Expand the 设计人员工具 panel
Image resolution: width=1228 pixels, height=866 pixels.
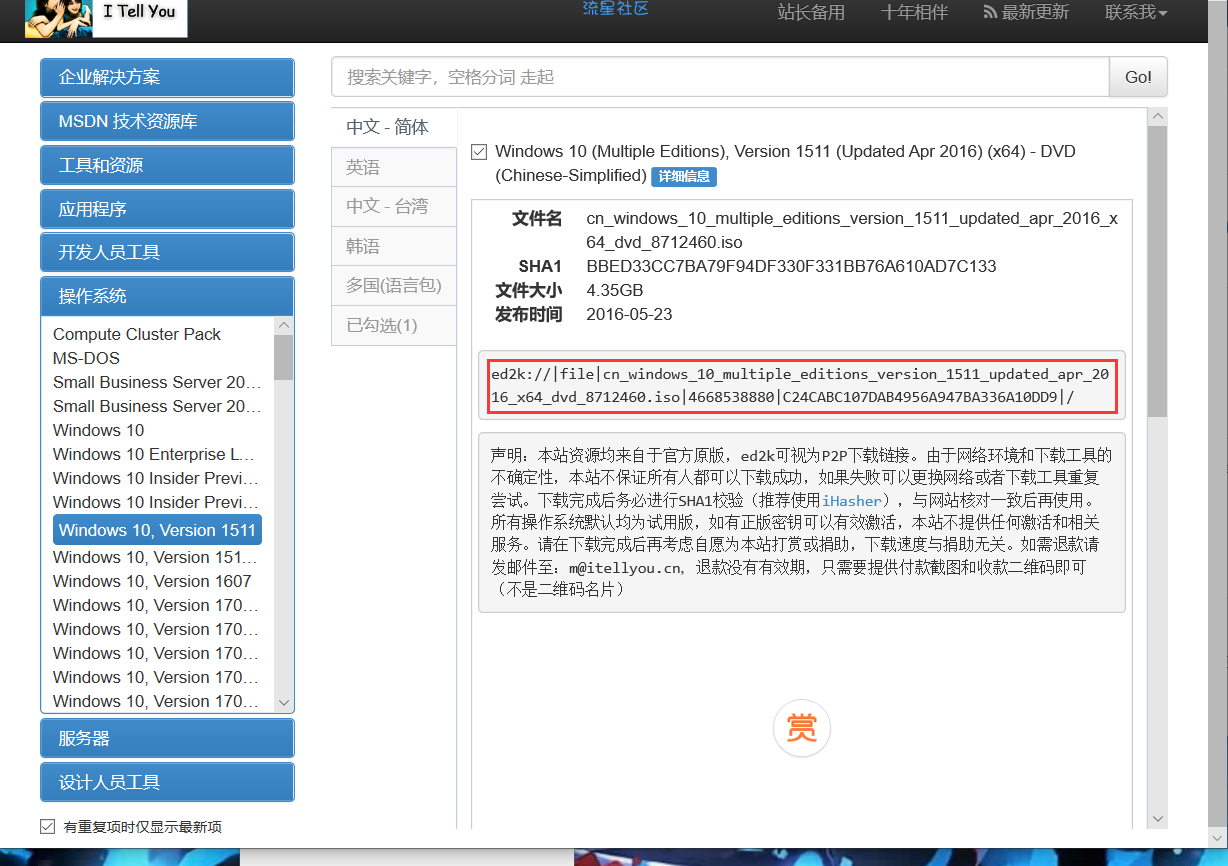[x=167, y=782]
